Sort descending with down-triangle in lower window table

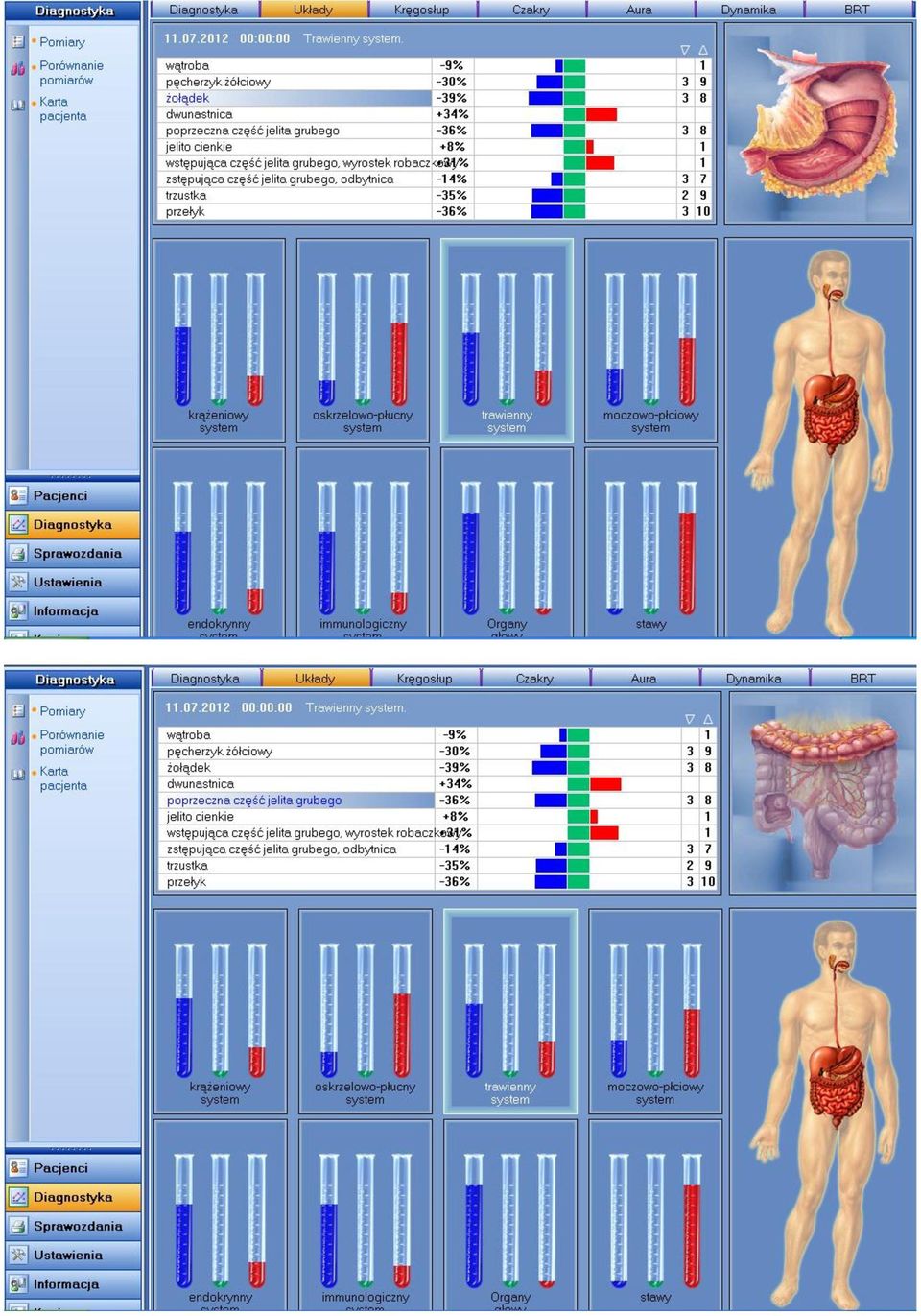689,719
